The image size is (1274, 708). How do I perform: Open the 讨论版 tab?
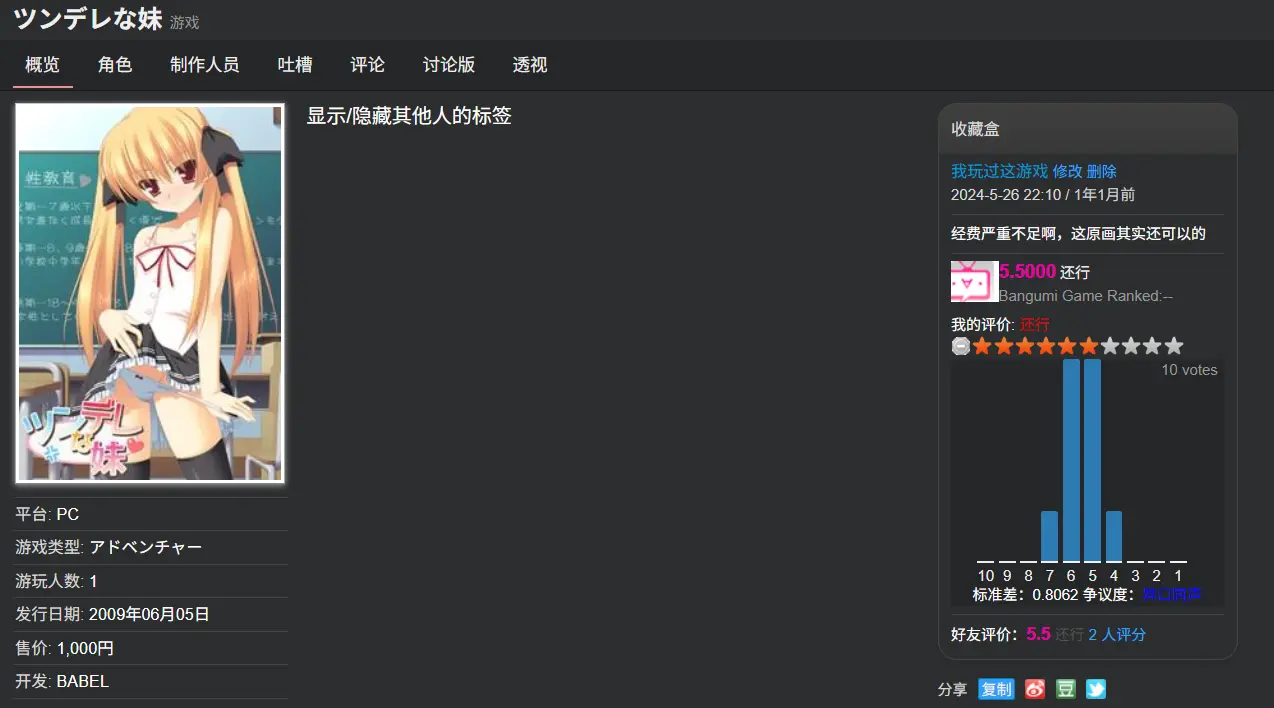[449, 65]
